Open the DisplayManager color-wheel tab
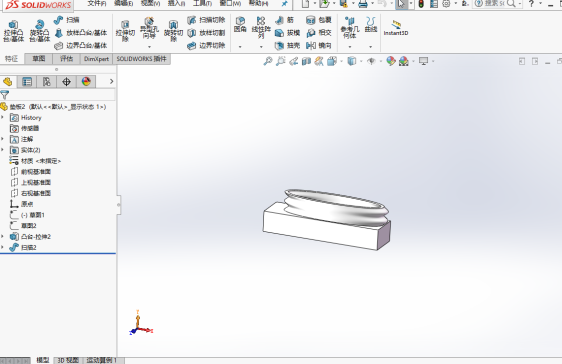 coord(86,82)
